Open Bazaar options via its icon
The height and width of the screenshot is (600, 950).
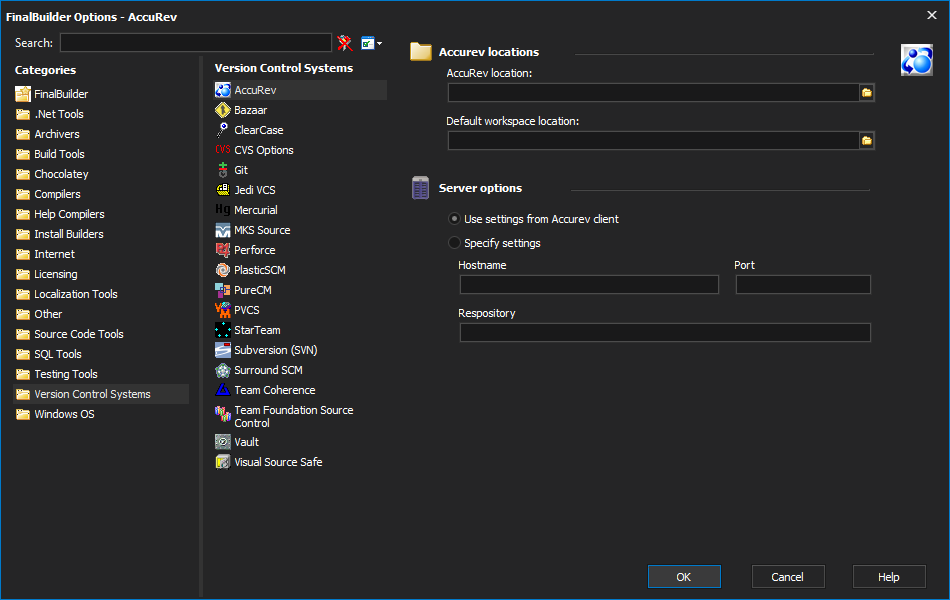pos(223,110)
